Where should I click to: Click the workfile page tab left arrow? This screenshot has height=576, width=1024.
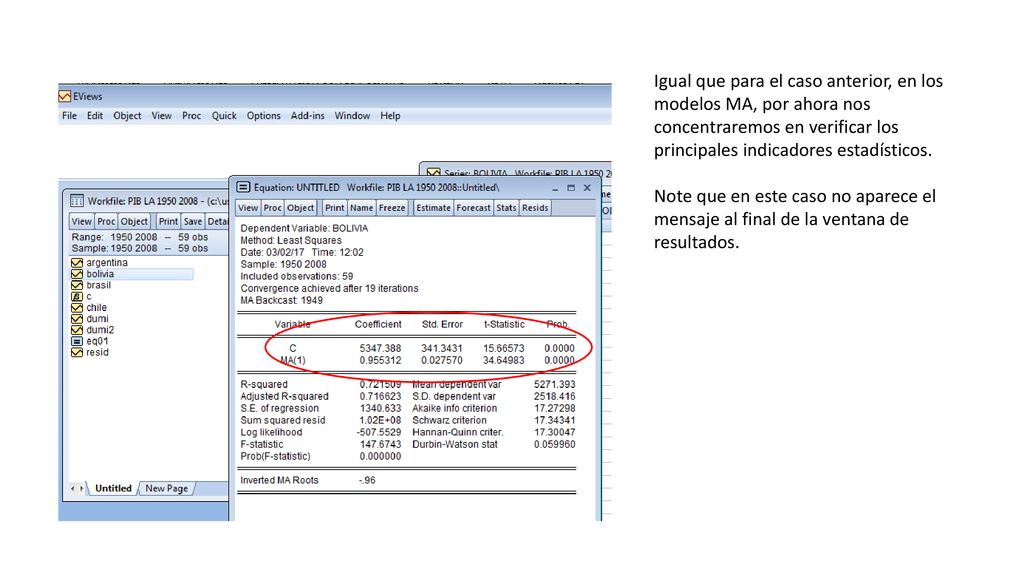tap(72, 488)
